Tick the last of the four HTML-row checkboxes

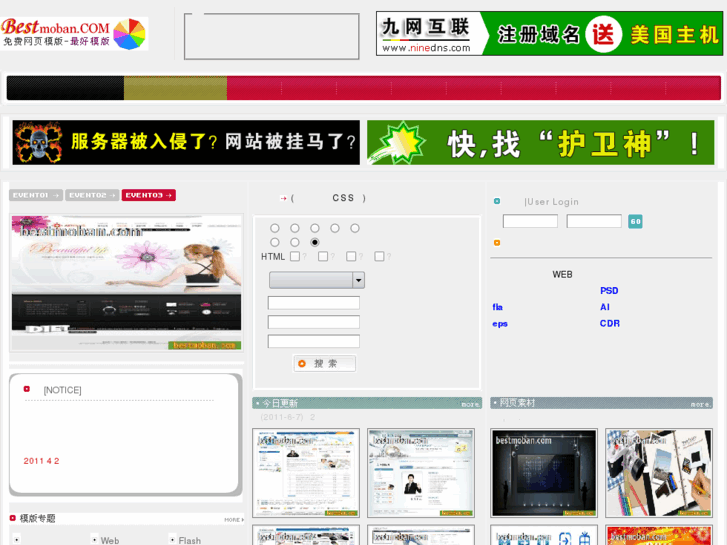pyautogui.click(x=379, y=256)
